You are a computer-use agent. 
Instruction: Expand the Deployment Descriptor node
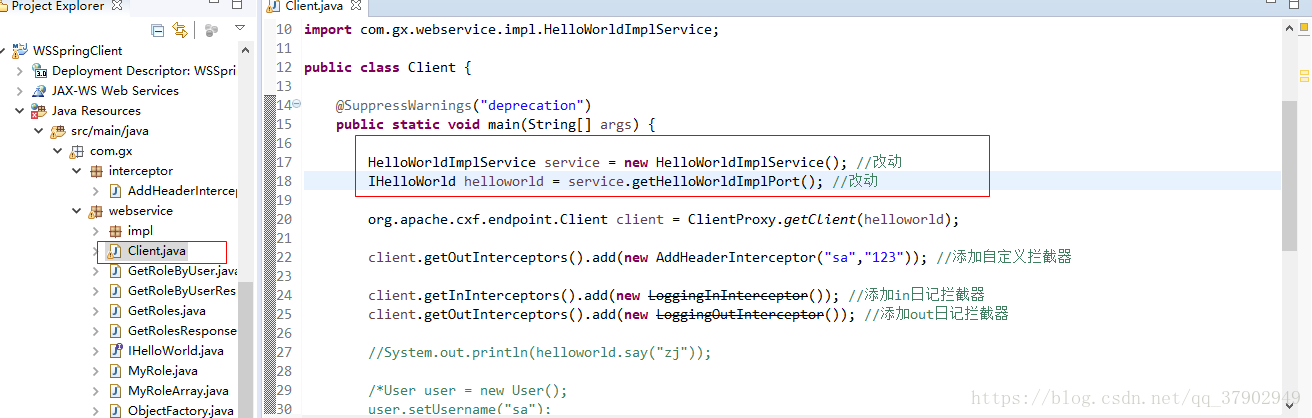point(20,71)
